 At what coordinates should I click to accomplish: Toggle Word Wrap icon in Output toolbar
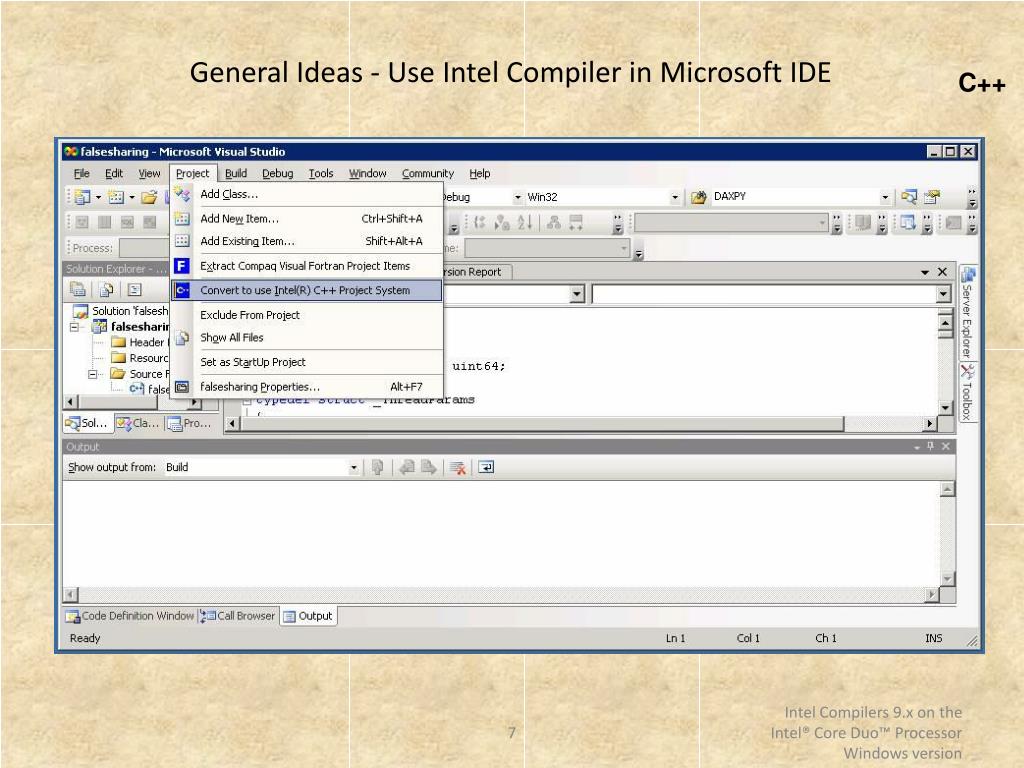point(486,468)
